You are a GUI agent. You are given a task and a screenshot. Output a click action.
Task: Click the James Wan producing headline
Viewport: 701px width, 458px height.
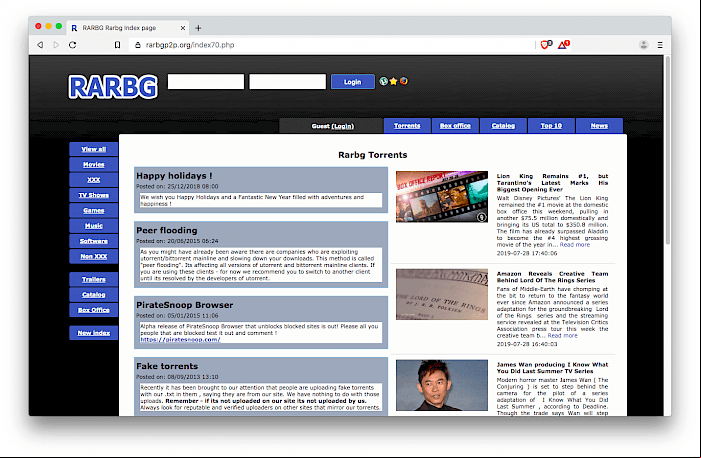pyautogui.click(x=553, y=368)
